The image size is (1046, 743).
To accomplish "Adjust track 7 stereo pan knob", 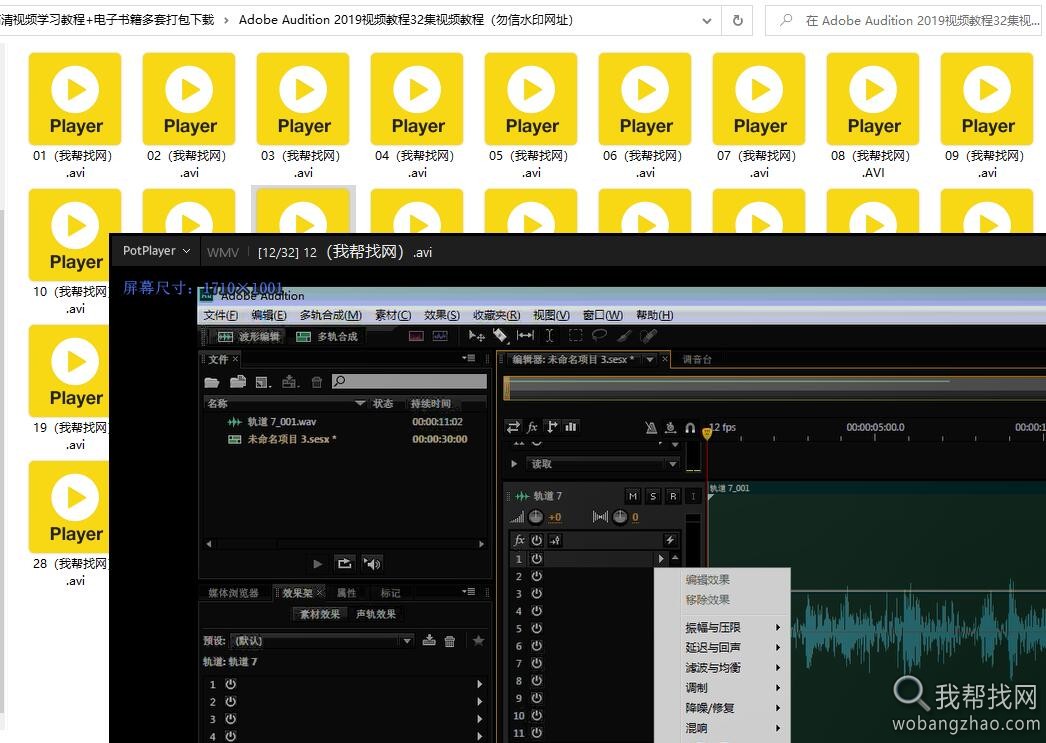I will click(620, 517).
